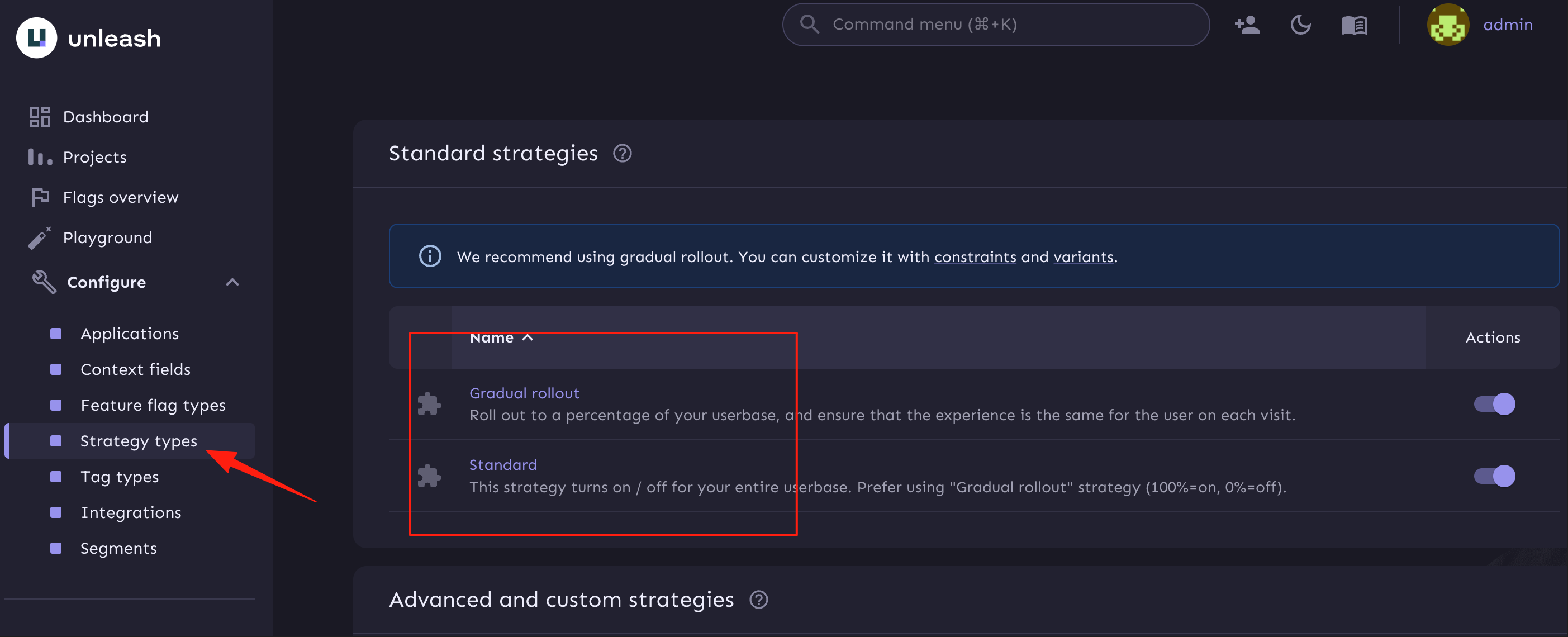Click the Playground wand icon

pyautogui.click(x=40, y=238)
